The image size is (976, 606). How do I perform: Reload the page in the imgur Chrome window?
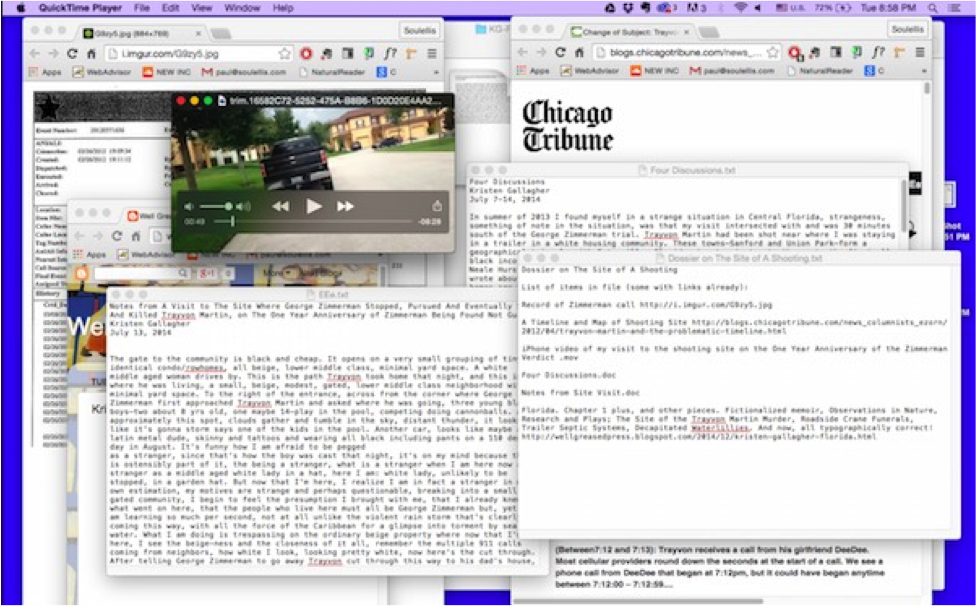click(72, 54)
